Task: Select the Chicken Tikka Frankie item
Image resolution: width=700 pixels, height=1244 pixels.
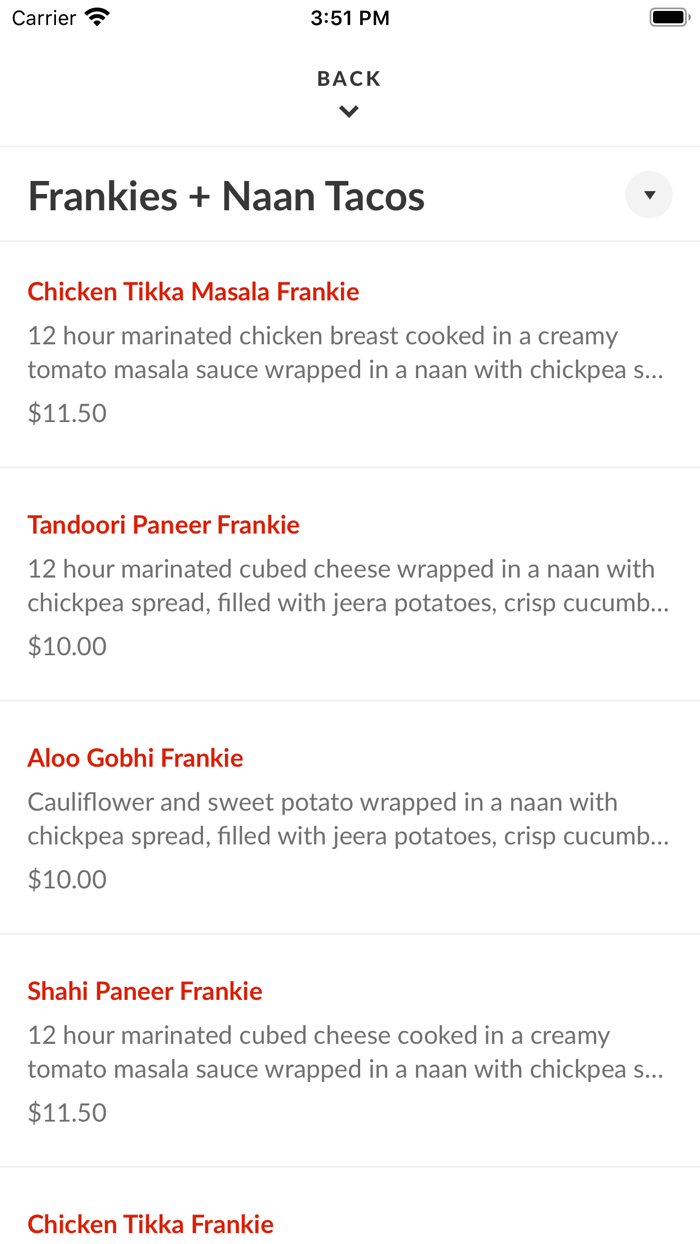Action: 150,1224
